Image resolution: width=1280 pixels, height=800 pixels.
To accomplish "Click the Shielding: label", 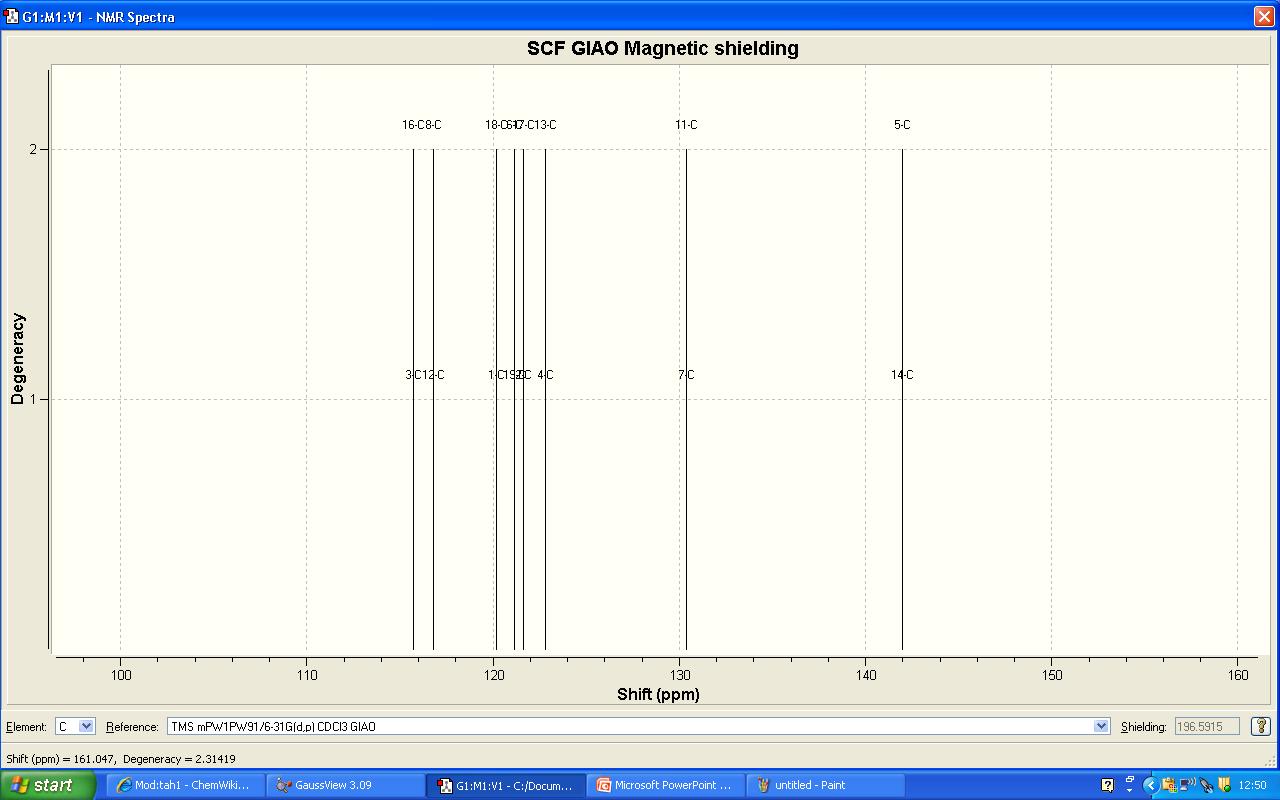I will point(1143,727).
